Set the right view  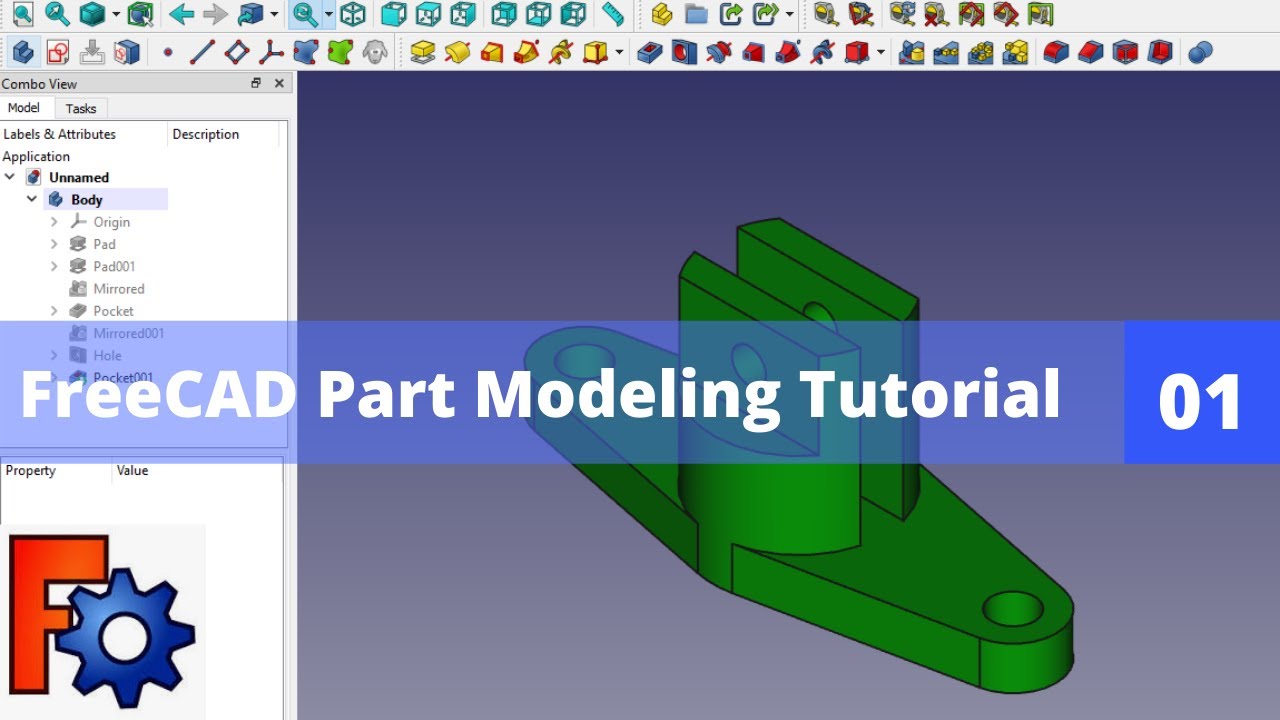click(462, 14)
